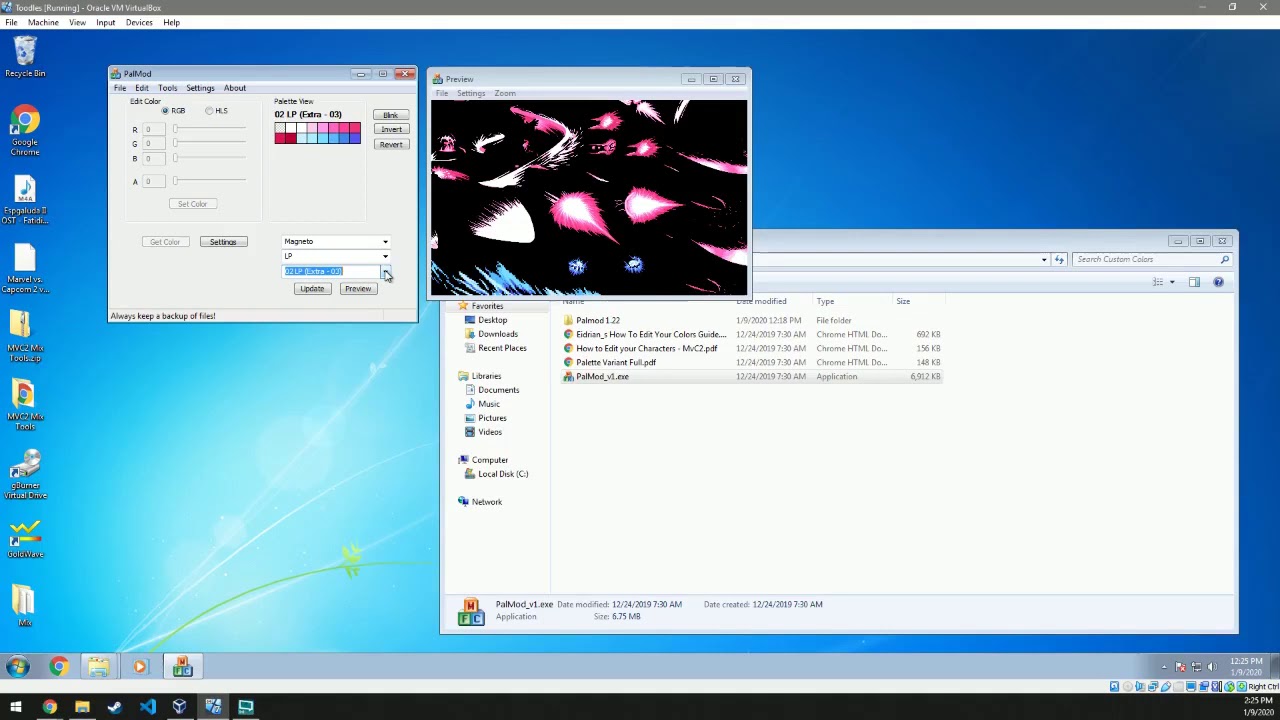Open PalMod File menu
1280x720 pixels.
point(120,88)
